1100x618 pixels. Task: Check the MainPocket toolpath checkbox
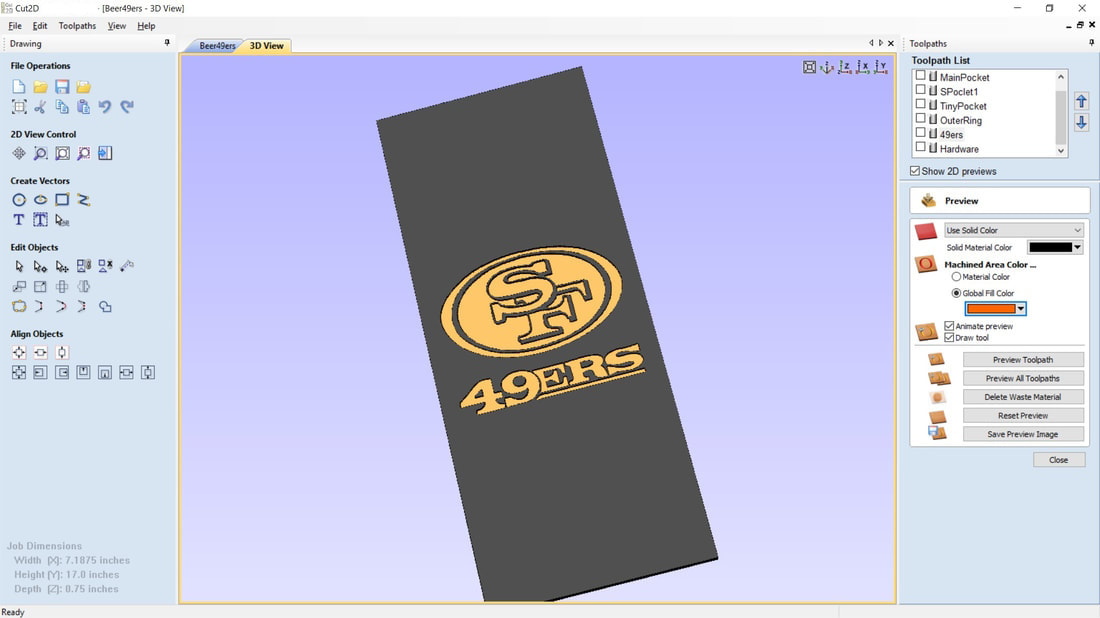[x=921, y=76]
